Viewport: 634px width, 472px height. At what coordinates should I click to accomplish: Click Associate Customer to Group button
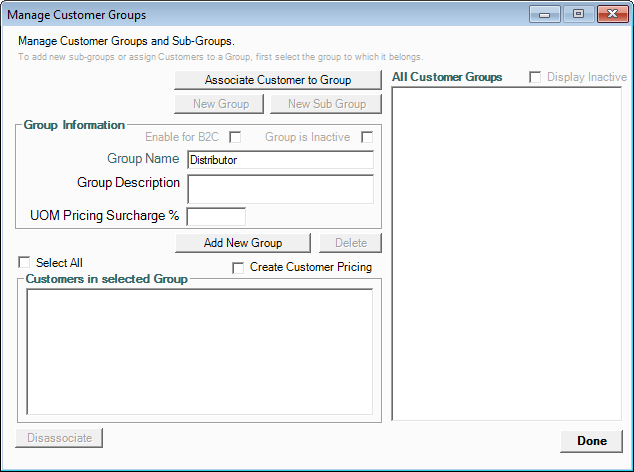[277, 79]
